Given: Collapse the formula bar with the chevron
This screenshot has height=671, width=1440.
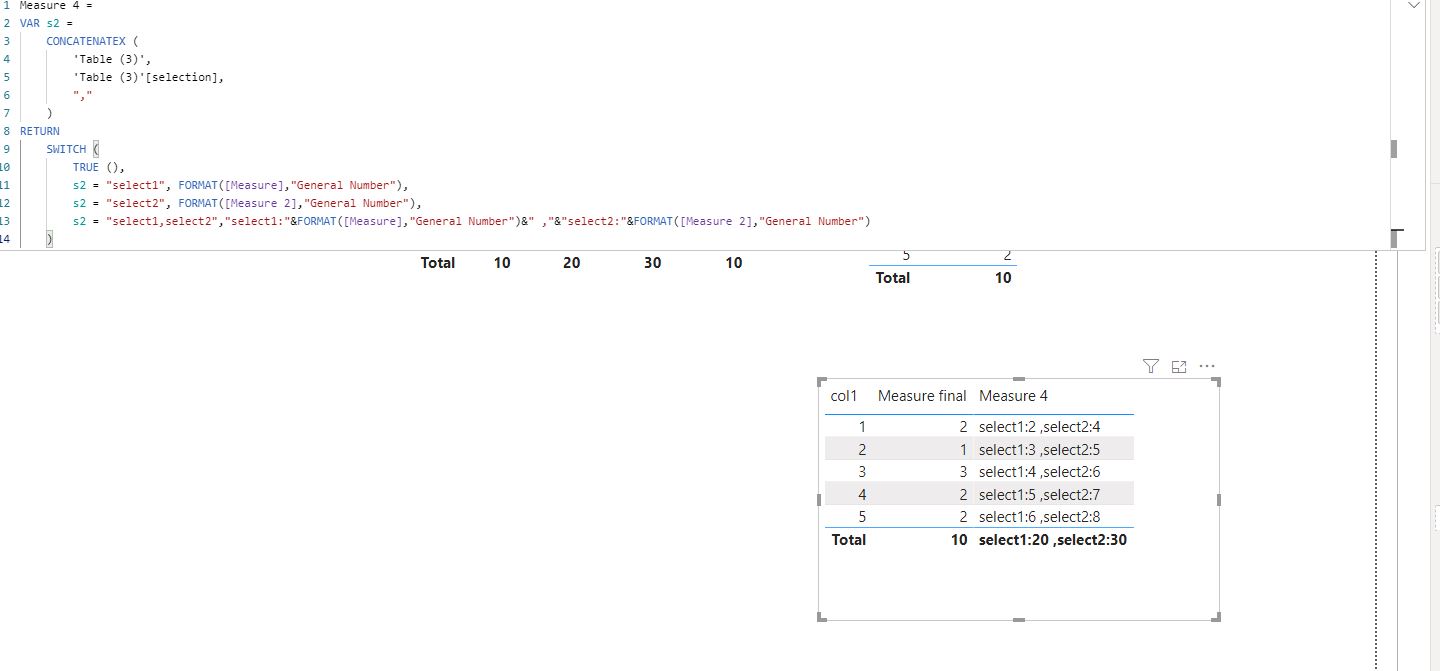Looking at the screenshot, I should (1413, 6).
